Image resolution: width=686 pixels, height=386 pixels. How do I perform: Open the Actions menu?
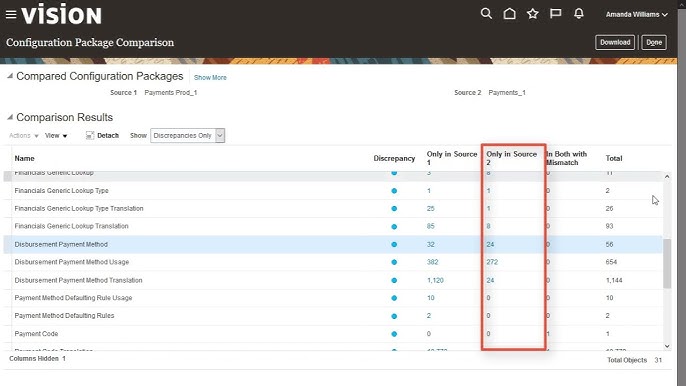pyautogui.click(x=24, y=136)
